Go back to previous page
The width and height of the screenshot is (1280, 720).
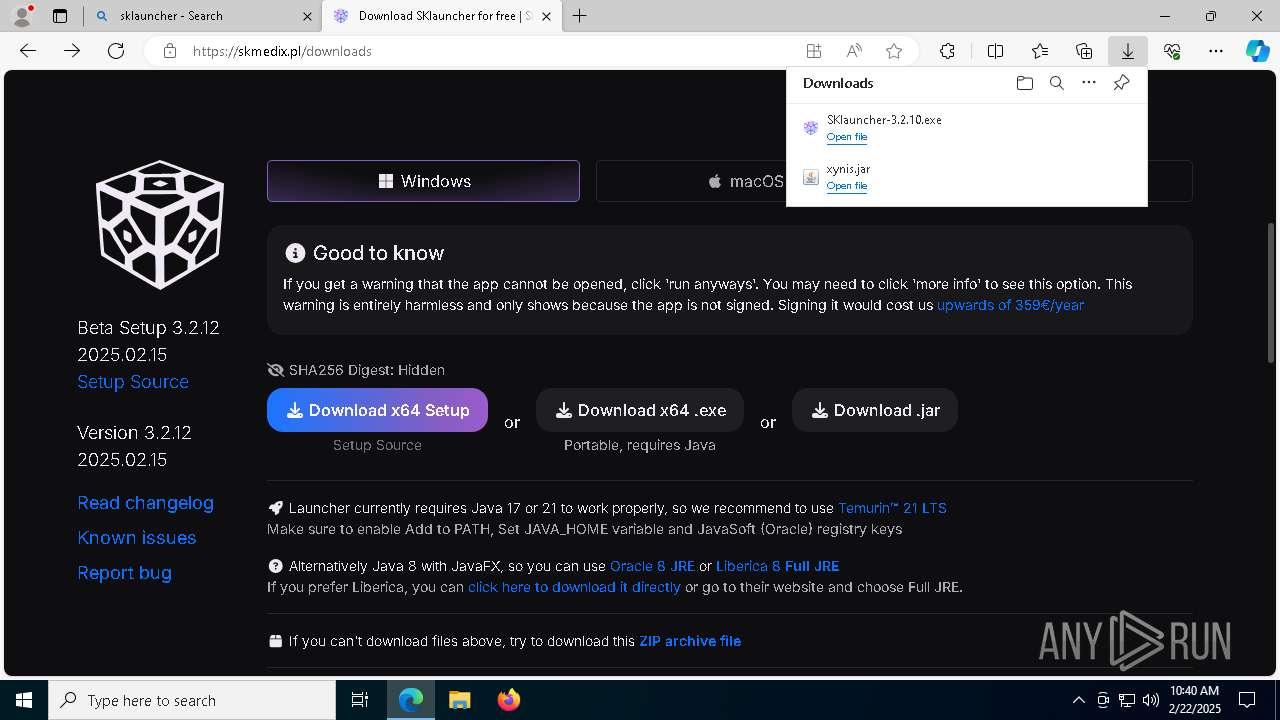[x=28, y=51]
